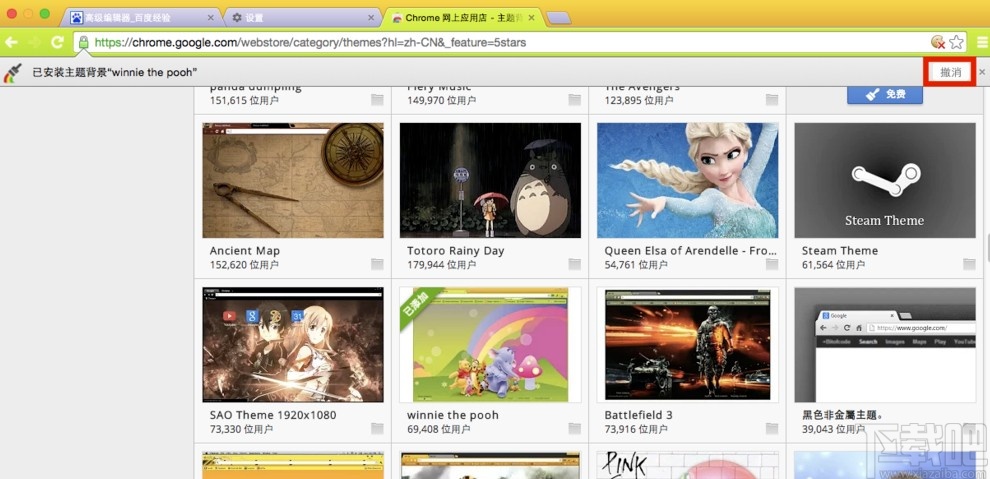Open the Battlefield 3 theme thumbnail

[x=687, y=345]
